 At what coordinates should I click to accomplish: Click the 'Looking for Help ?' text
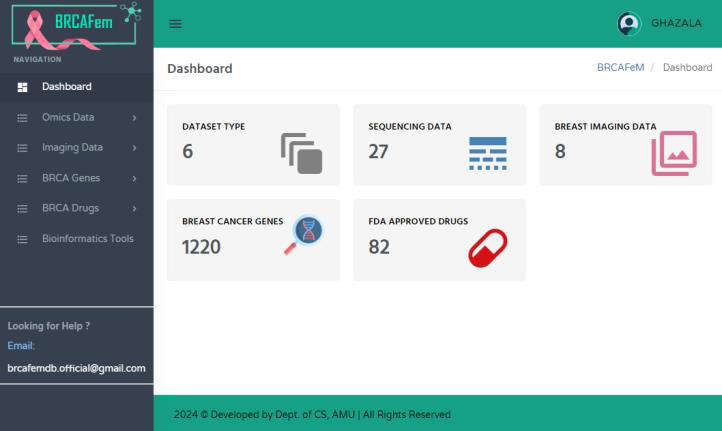pos(48,326)
